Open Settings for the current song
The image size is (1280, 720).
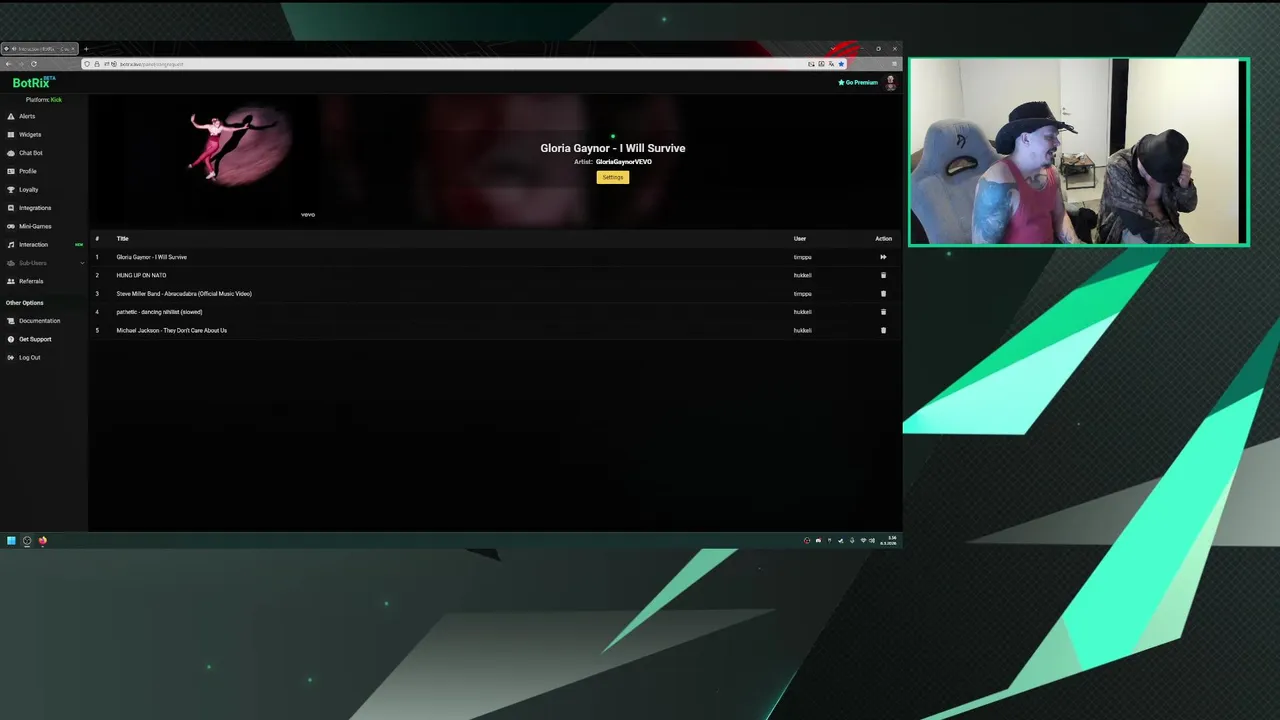click(613, 177)
